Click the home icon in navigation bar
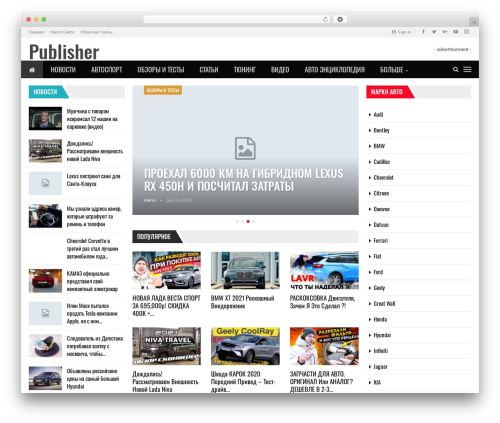This screenshot has width=500, height=423. 32,70
